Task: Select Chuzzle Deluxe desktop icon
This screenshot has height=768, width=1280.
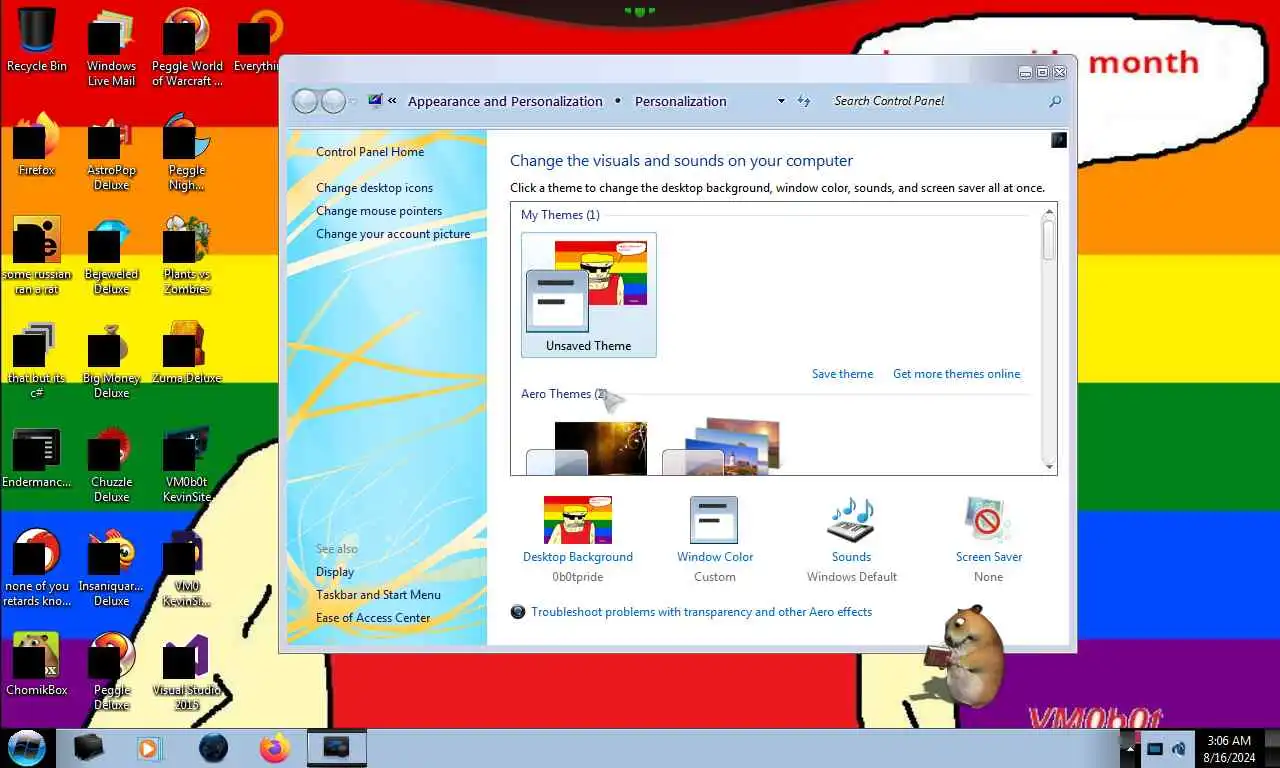Action: click(x=111, y=463)
